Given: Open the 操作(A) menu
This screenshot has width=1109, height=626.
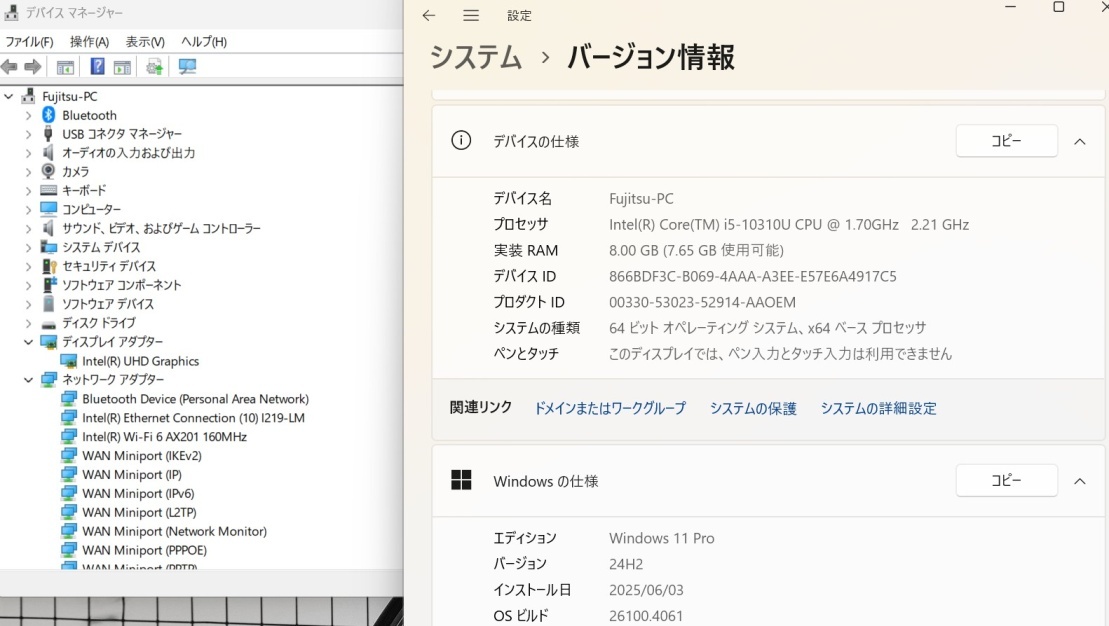Looking at the screenshot, I should pos(89,42).
